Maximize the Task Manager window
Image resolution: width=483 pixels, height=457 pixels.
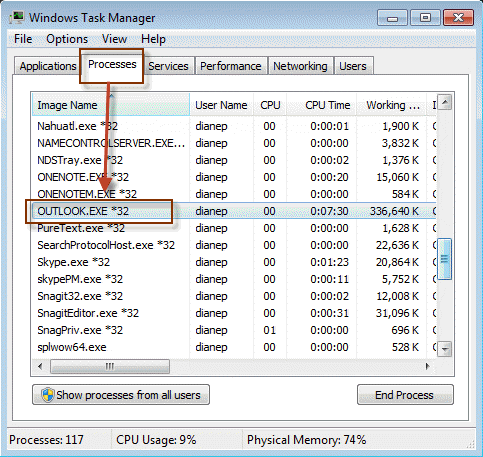425,18
